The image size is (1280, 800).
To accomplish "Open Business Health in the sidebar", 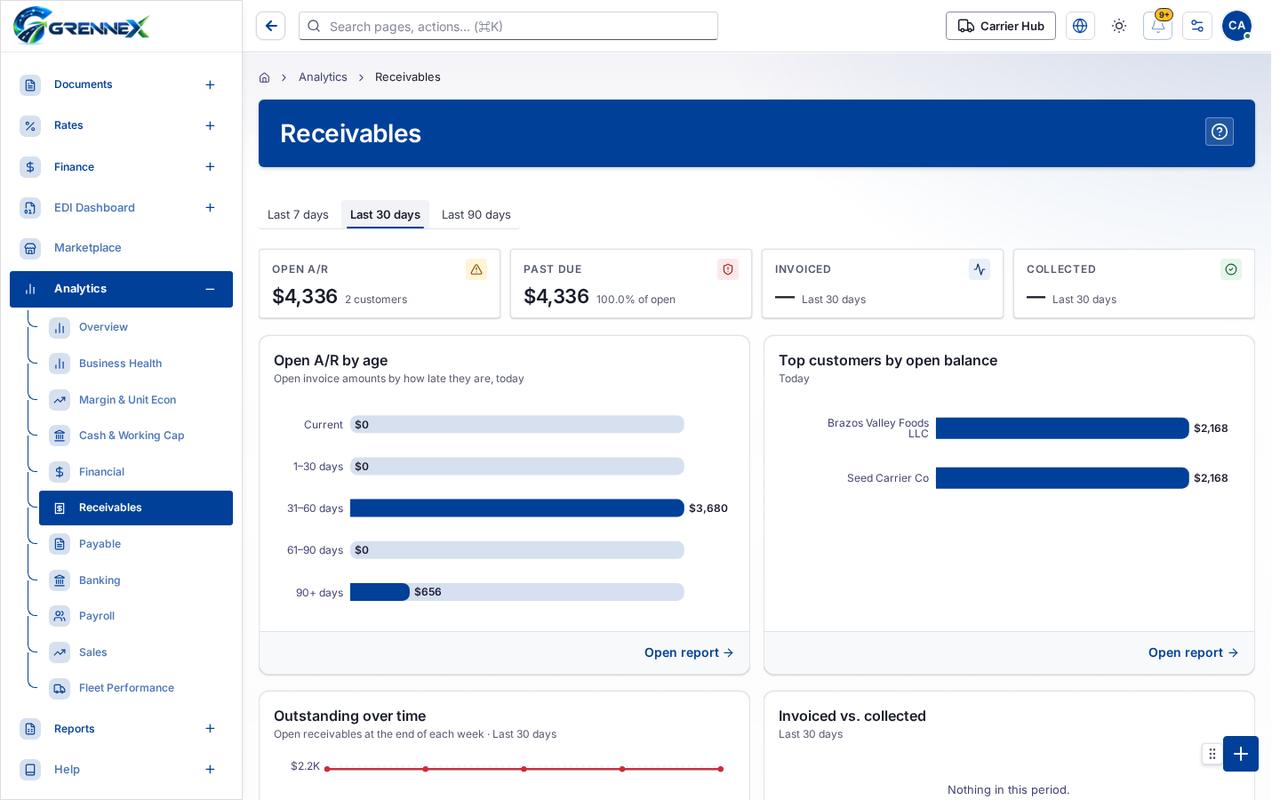I will (x=136, y=363).
